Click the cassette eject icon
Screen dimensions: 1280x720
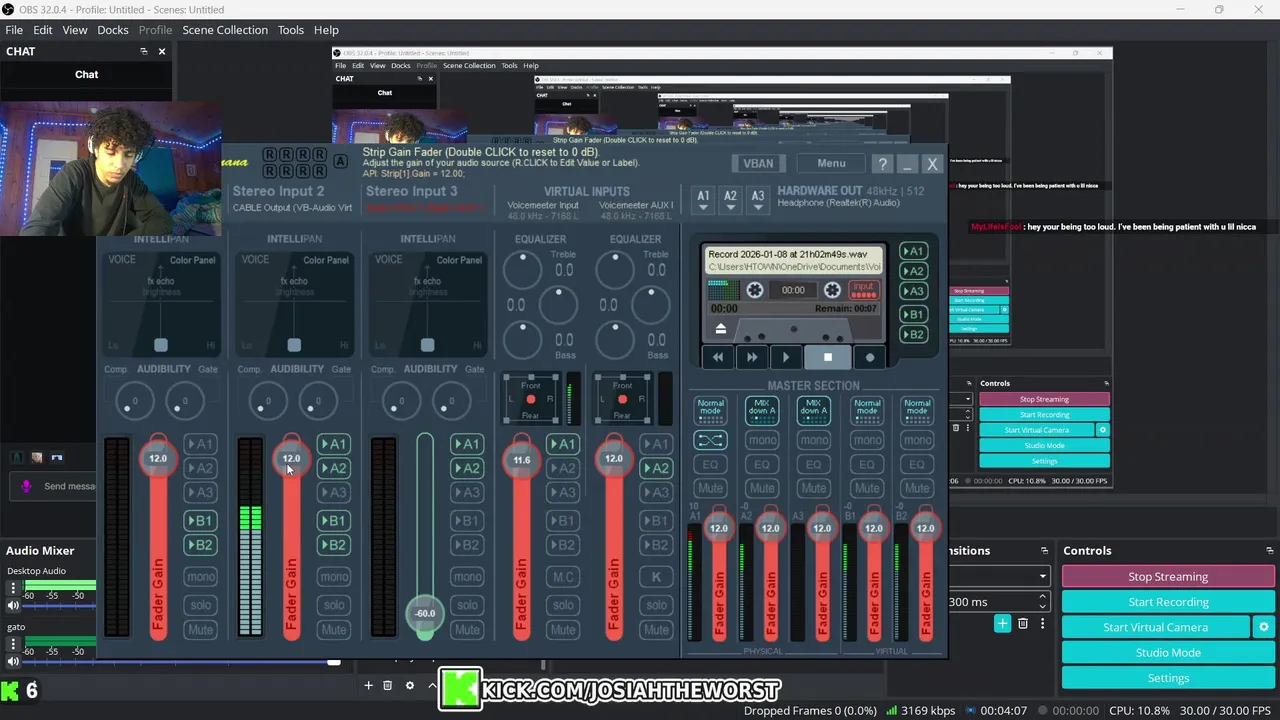[x=721, y=329]
